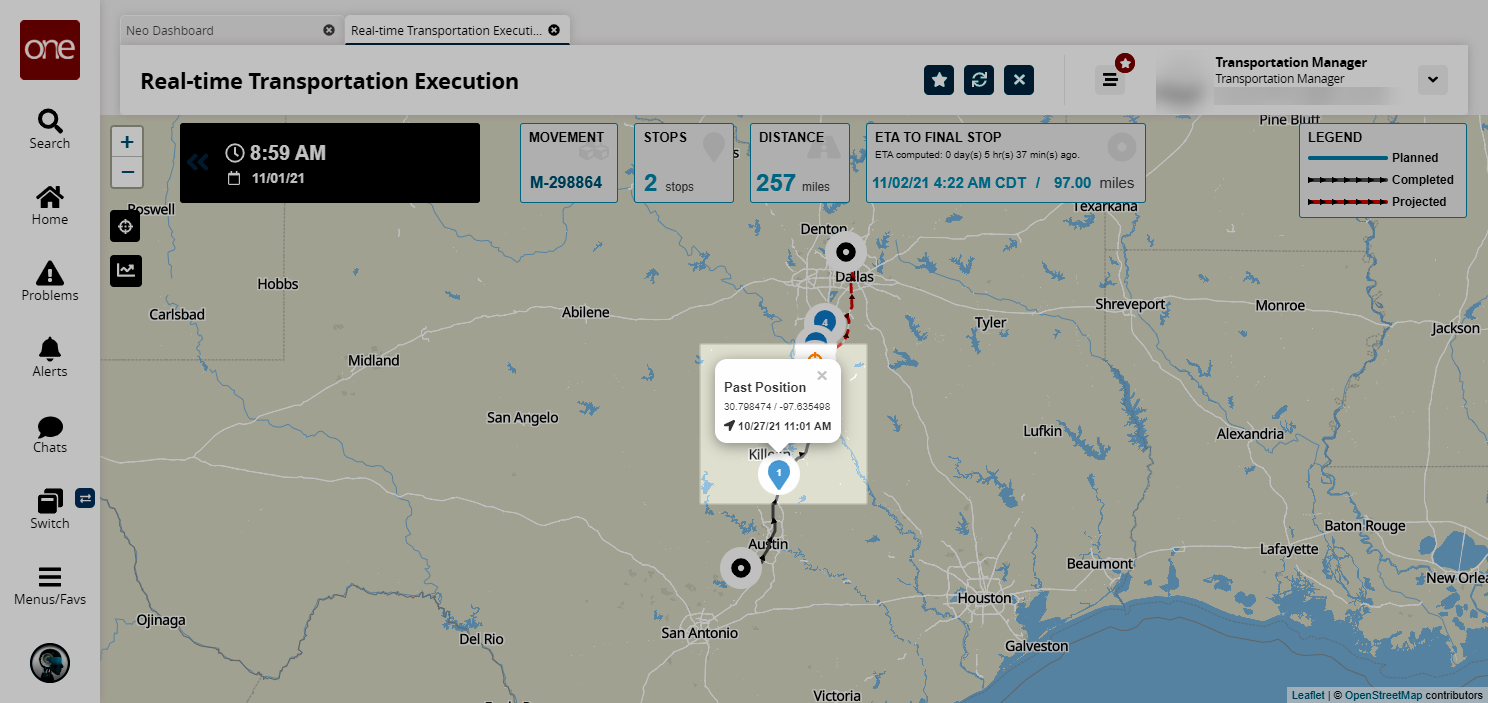Click coordinates 30.798474 / -97.635498 text
Screen dimensions: 1488x703
pyautogui.click(x=777, y=407)
